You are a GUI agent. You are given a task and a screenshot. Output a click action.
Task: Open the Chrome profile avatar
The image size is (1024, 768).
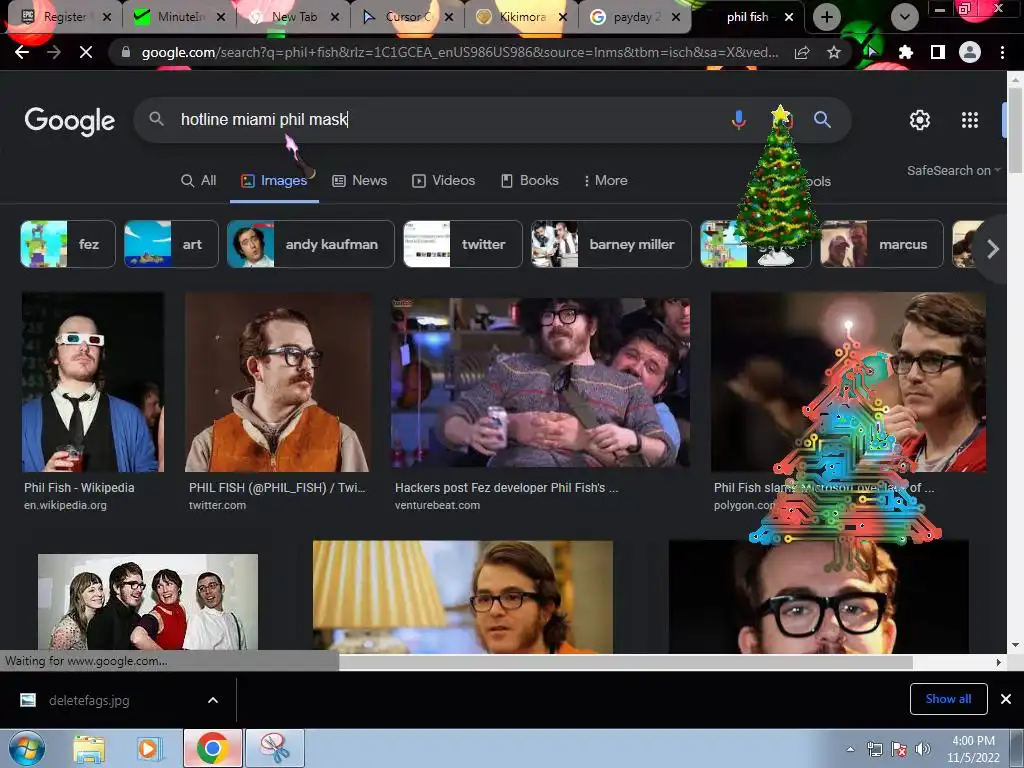tap(970, 52)
